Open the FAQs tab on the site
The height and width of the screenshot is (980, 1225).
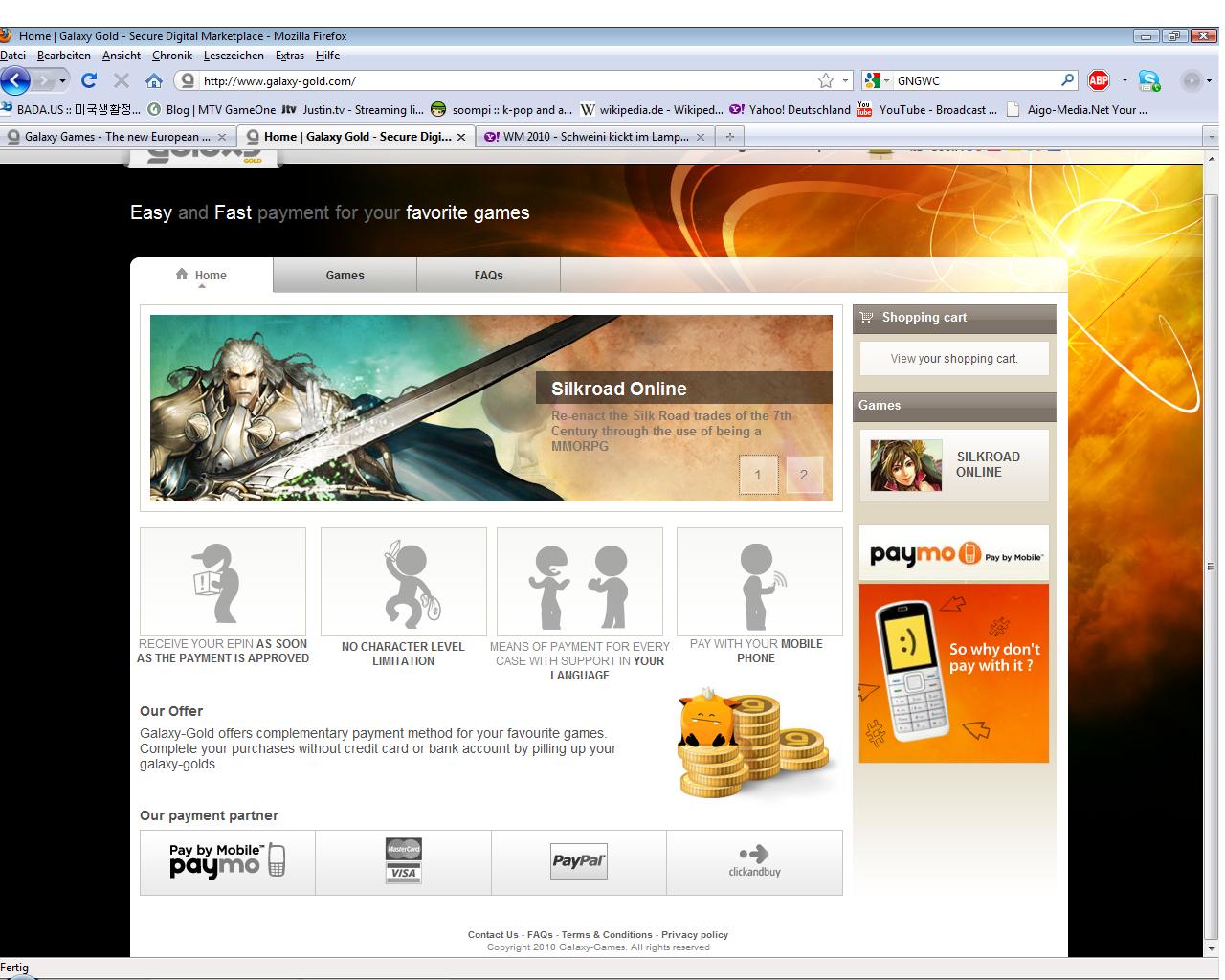[x=488, y=276]
